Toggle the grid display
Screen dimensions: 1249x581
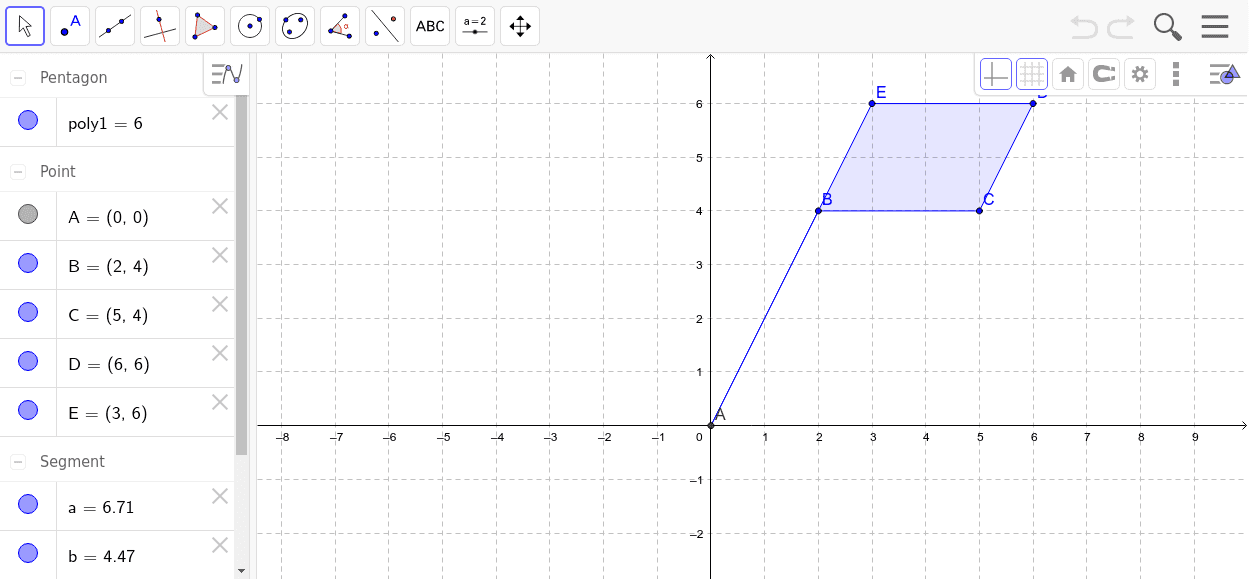click(1031, 73)
